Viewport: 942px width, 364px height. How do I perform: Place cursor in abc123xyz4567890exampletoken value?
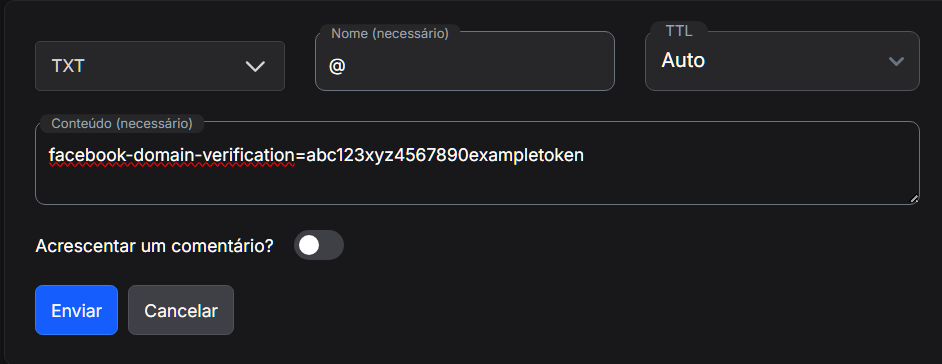(x=445, y=156)
